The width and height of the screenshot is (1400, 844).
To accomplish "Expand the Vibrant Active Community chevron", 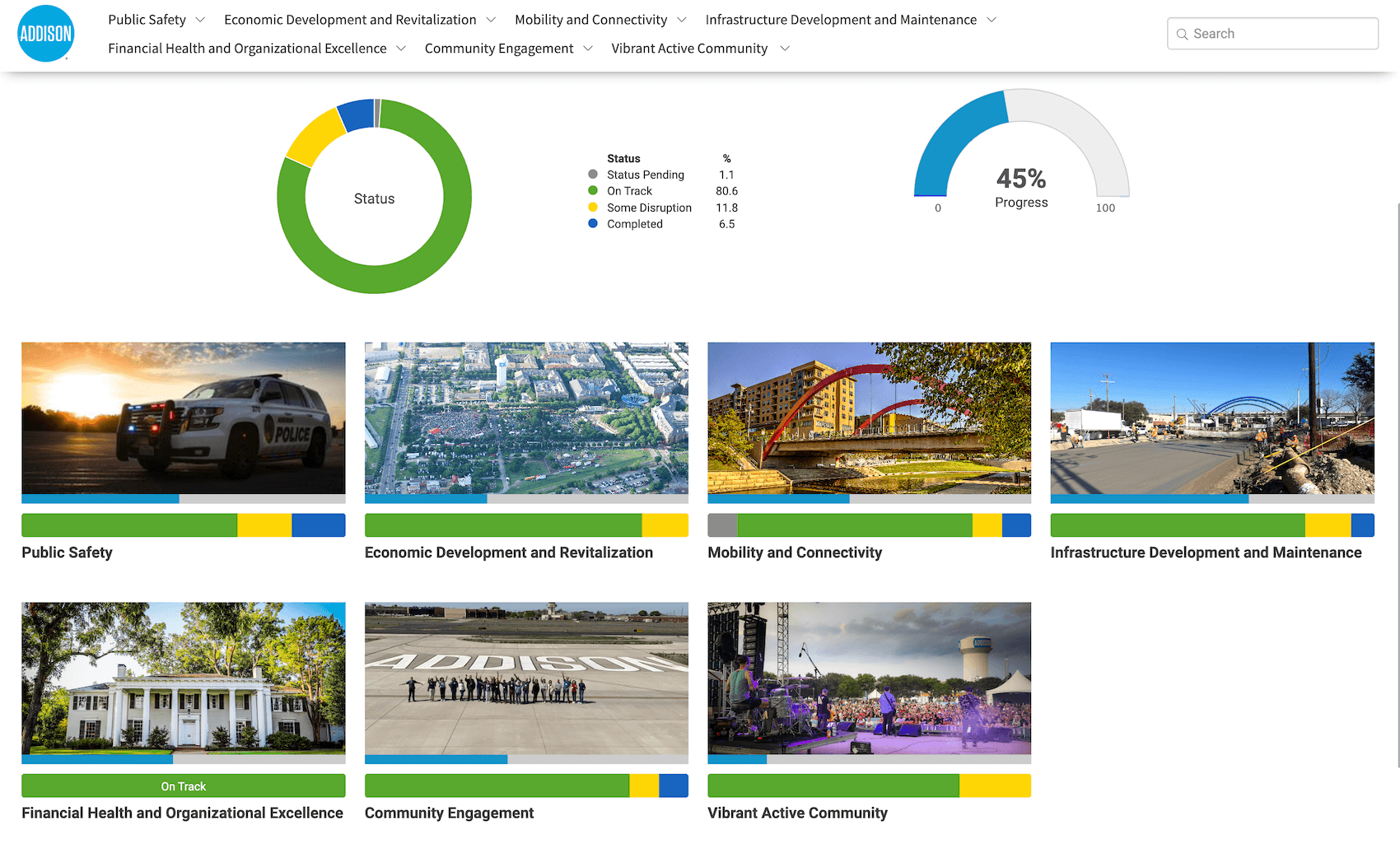I will pyautogui.click(x=785, y=49).
